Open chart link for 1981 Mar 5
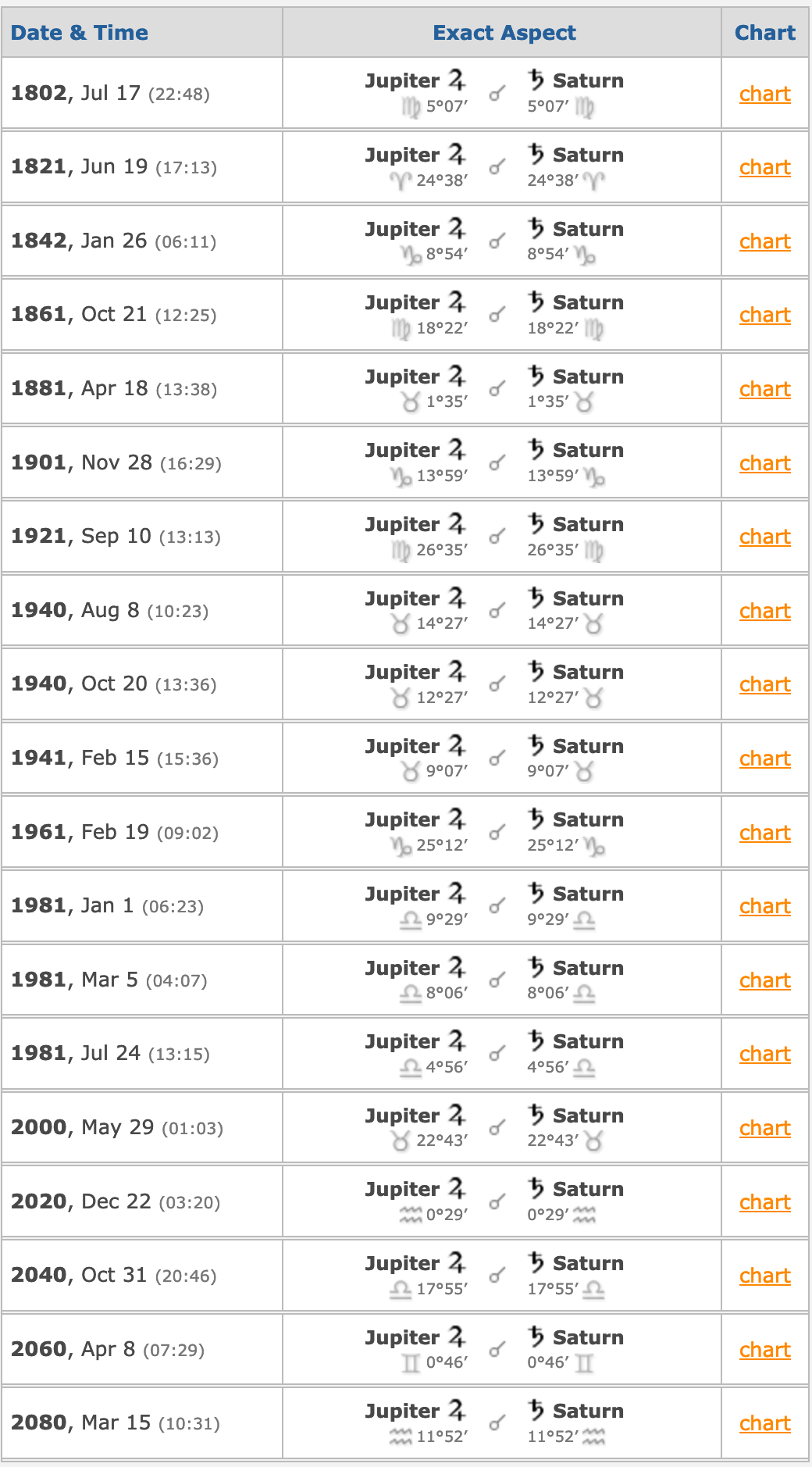This screenshot has width=812, height=1467. (764, 980)
